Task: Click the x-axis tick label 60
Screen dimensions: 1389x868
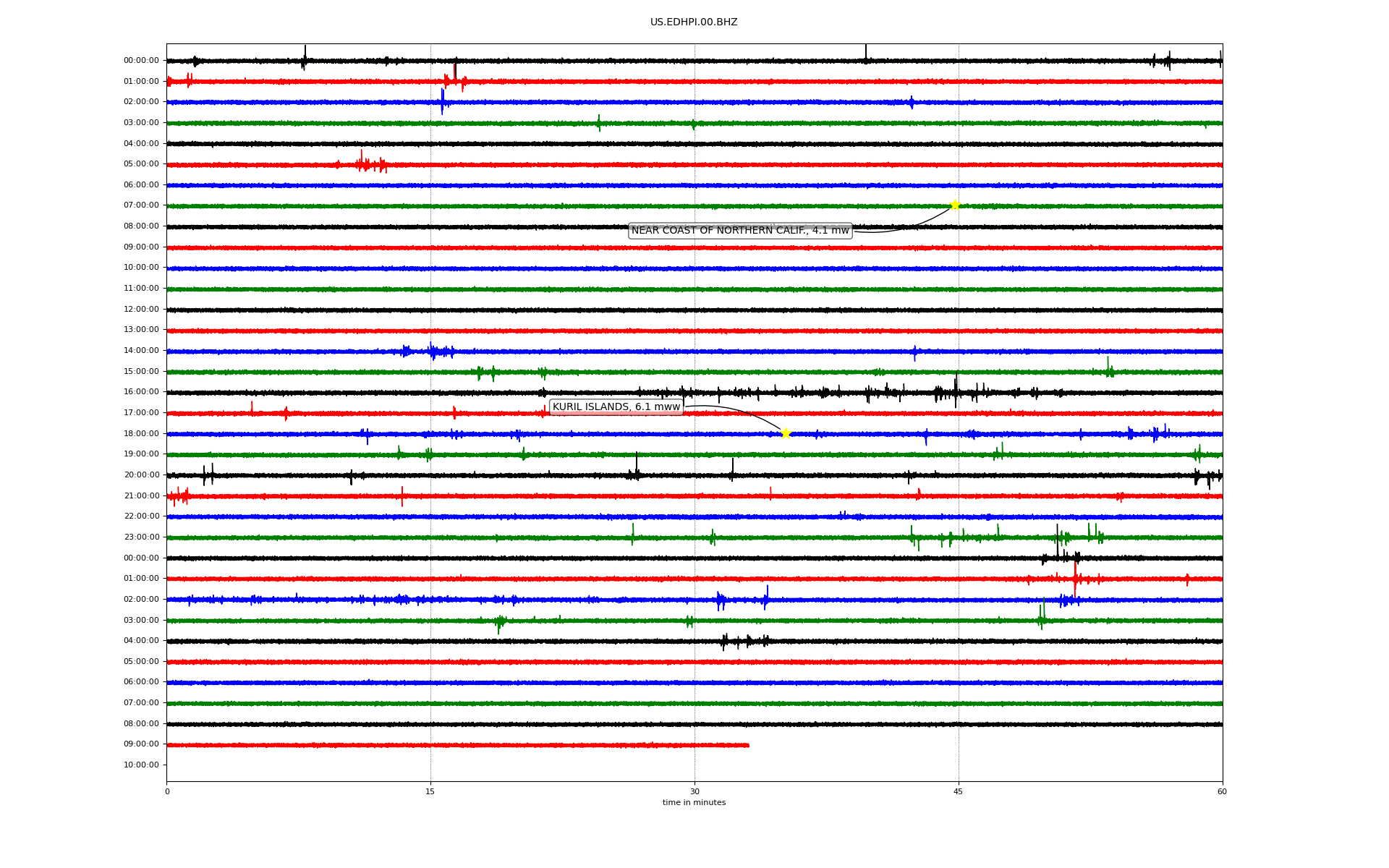Action: click(x=1223, y=792)
